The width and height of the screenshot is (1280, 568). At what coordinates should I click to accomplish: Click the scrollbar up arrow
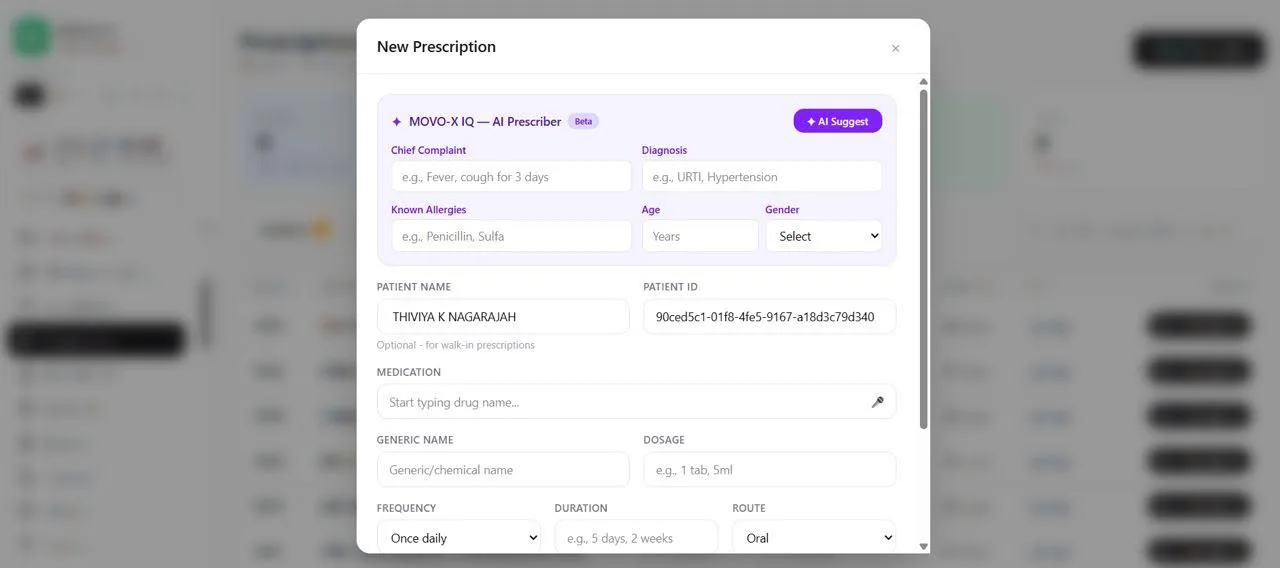[923, 81]
